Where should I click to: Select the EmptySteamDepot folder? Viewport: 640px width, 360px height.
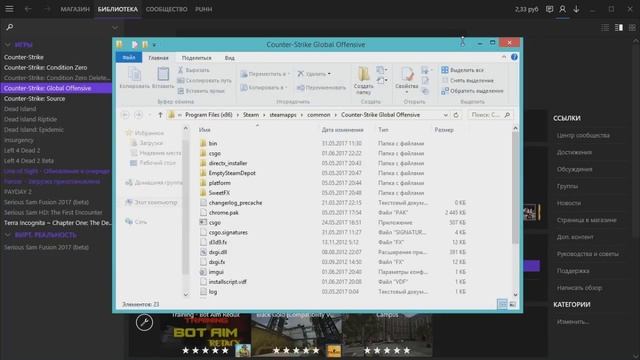(232, 173)
